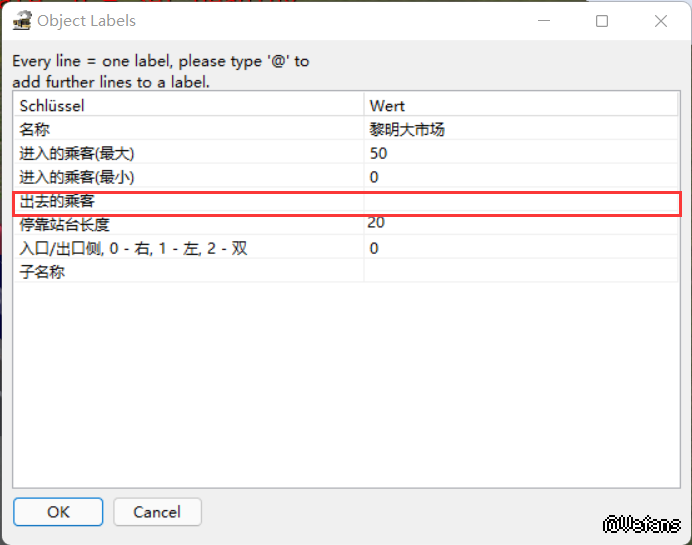Edit the 进入的乘客(最小) value 0
This screenshot has height=545, width=692.
coord(521,177)
